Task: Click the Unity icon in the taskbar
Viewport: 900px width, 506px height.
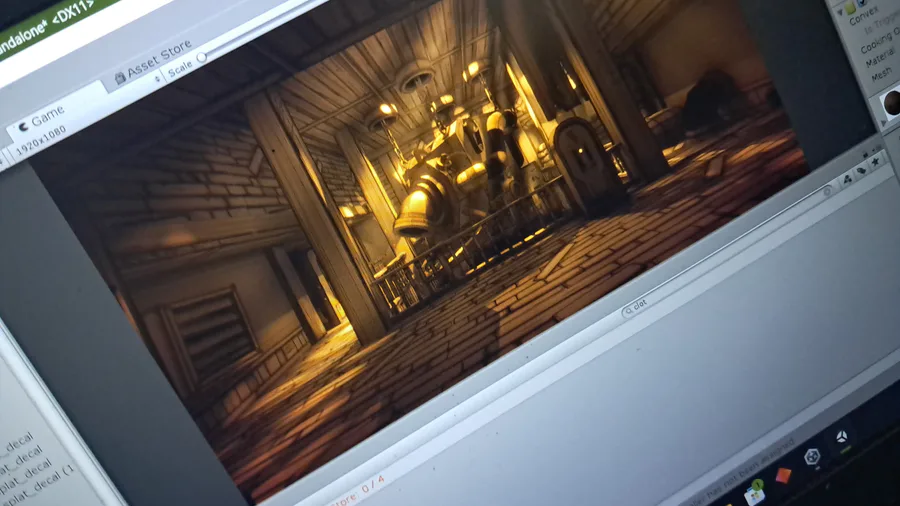Action: click(841, 437)
